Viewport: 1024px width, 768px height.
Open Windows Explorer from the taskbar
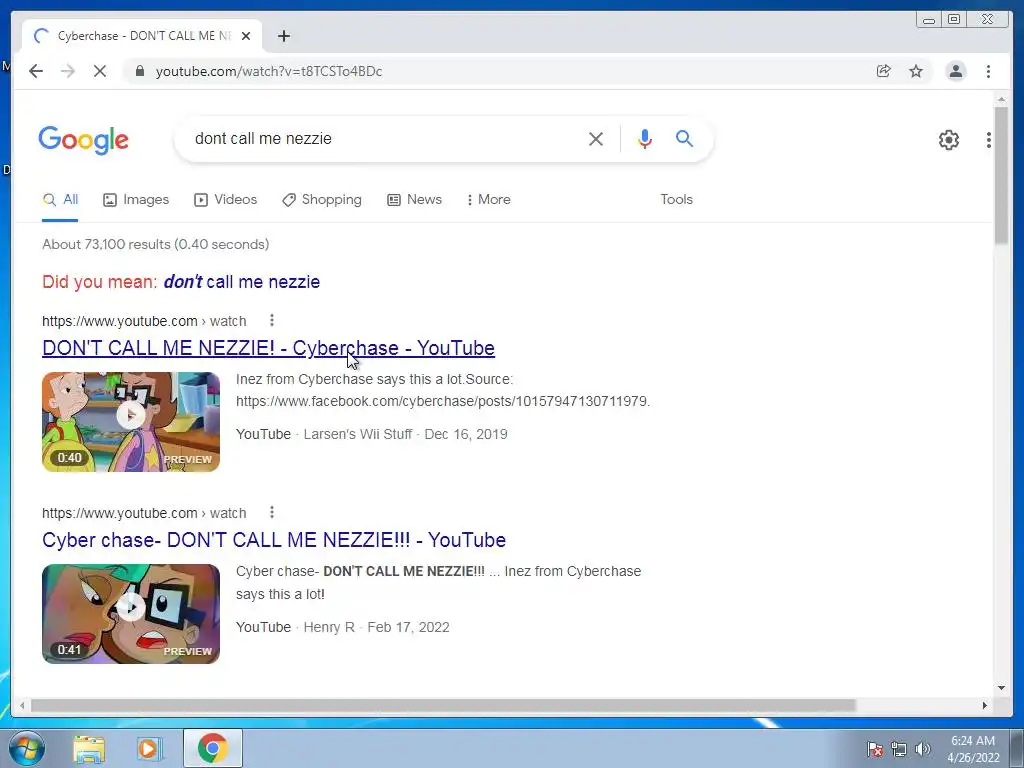click(89, 749)
